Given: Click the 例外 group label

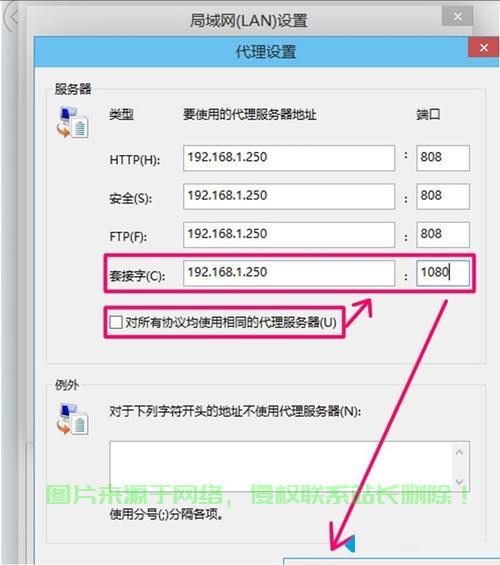Looking at the screenshot, I should click(x=67, y=385).
